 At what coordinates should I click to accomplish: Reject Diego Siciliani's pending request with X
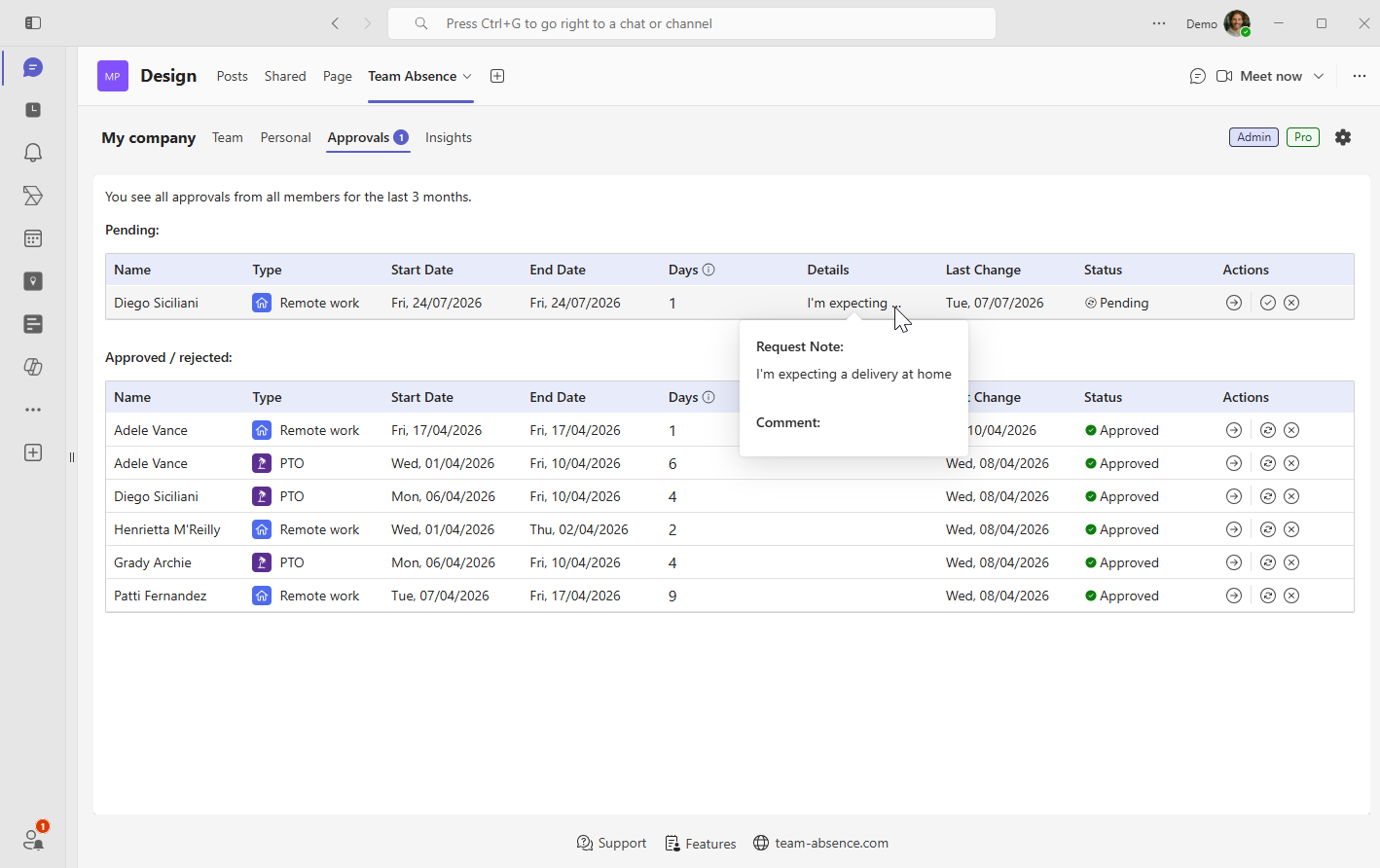click(x=1291, y=303)
